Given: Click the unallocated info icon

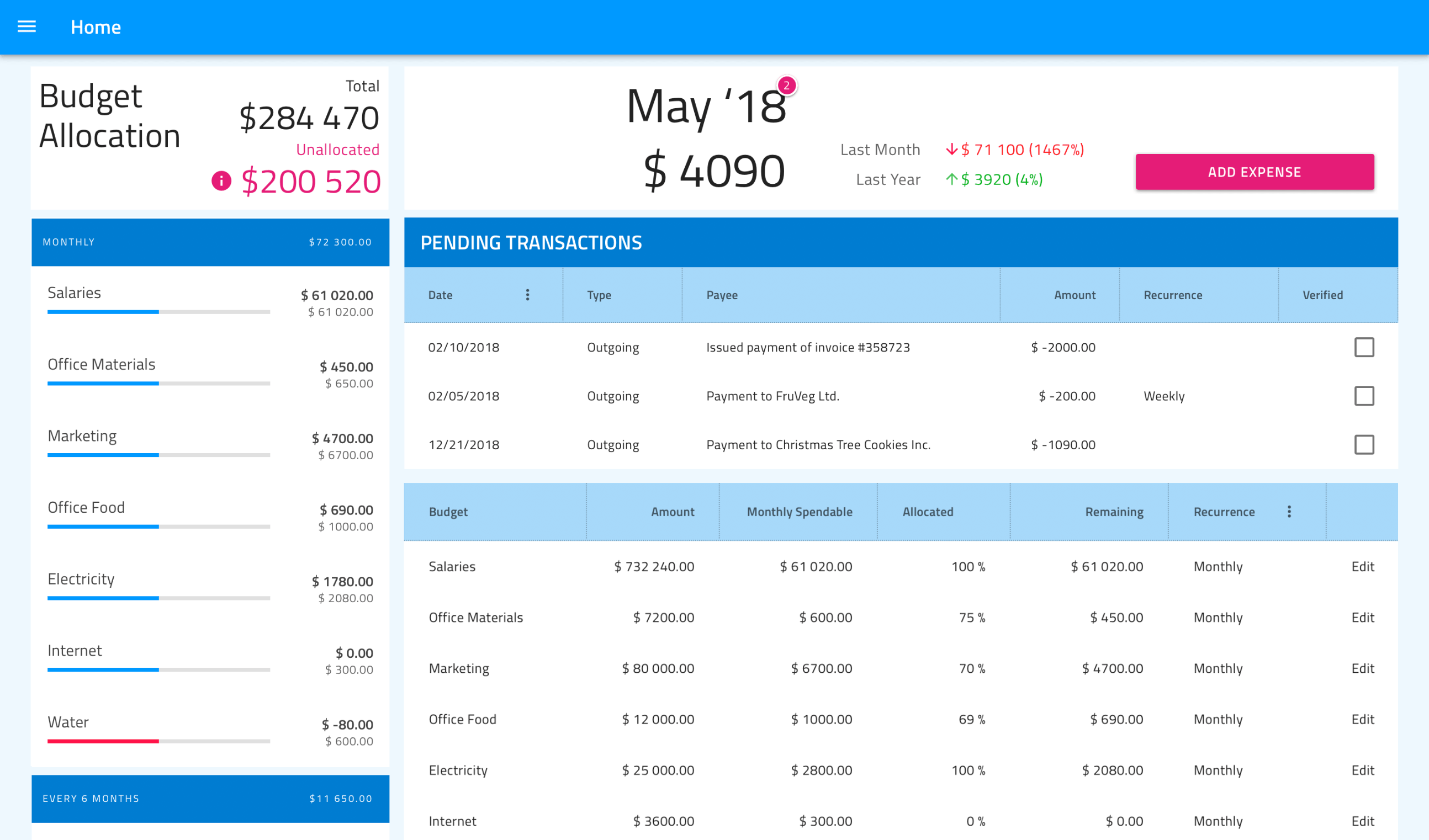Looking at the screenshot, I should point(221,181).
